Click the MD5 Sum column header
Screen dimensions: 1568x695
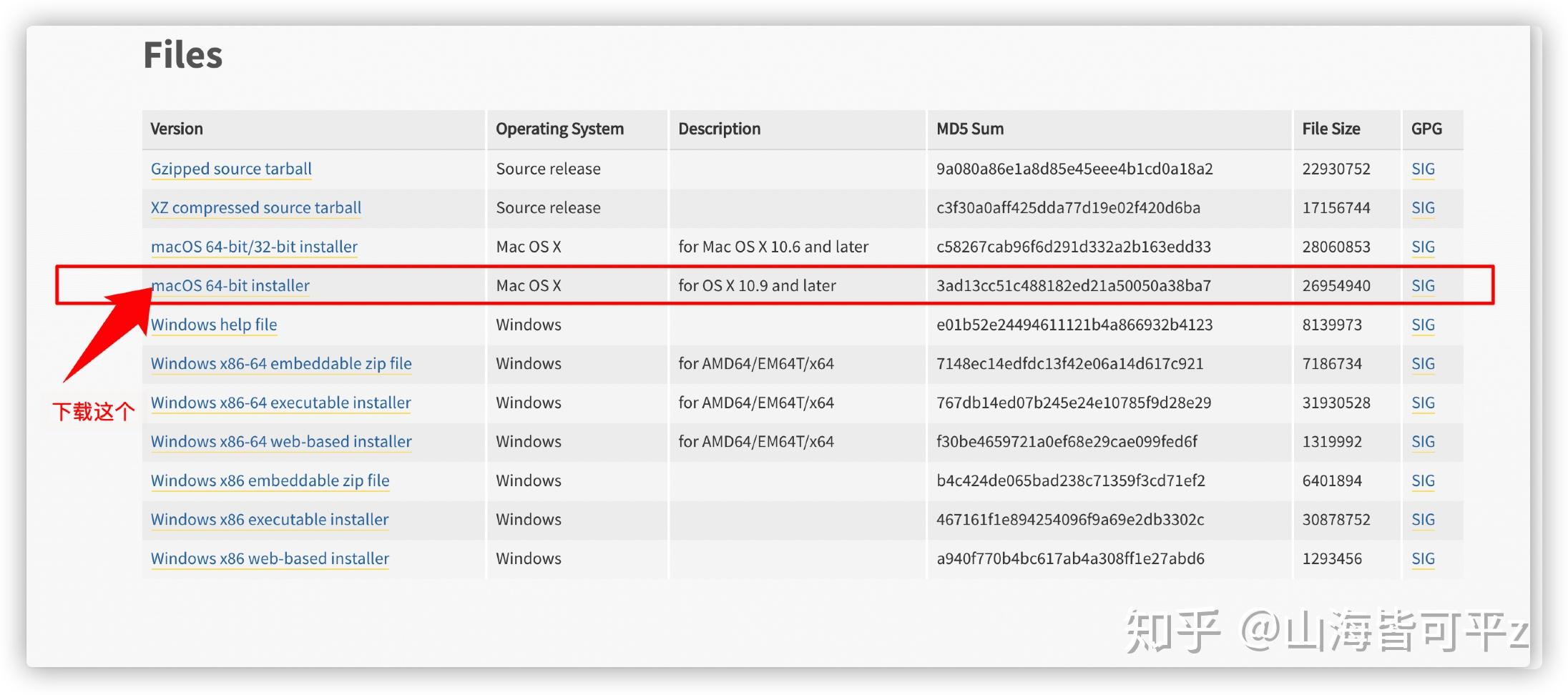pyautogui.click(x=970, y=129)
